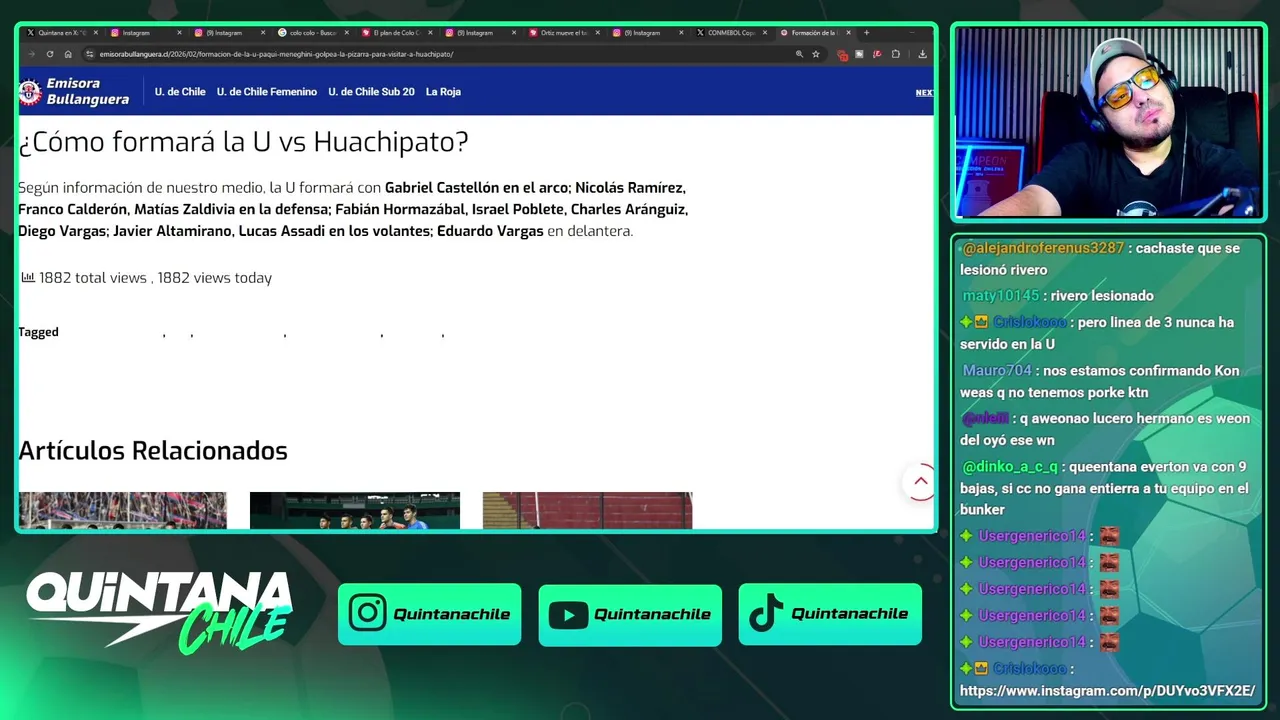Click the NEXT link in the header
The image size is (1280, 720).
[x=924, y=93]
